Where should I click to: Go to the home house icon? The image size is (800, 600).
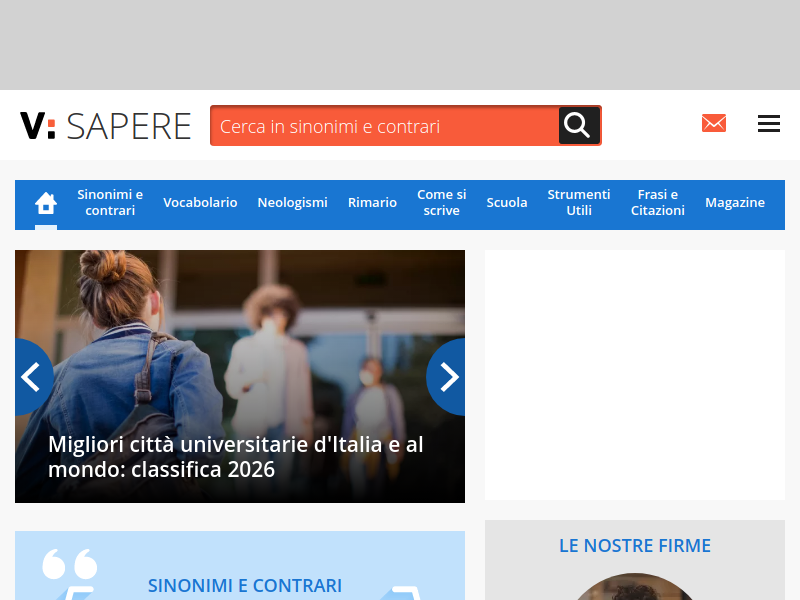[46, 203]
